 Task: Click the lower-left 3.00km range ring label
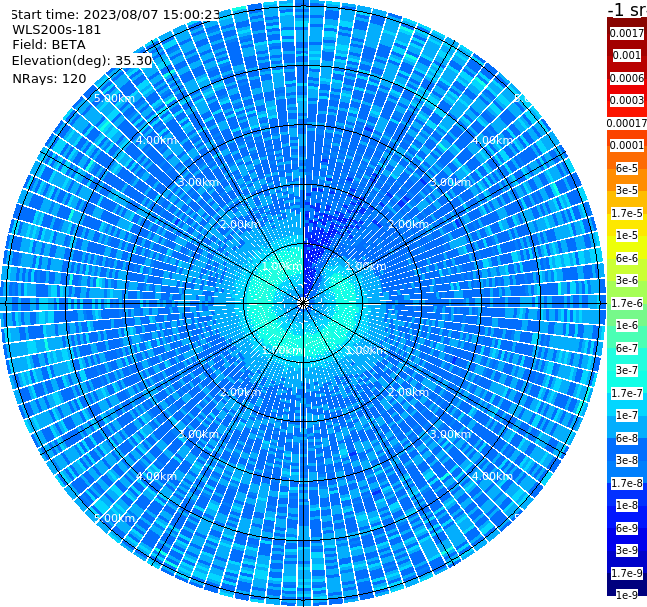[198, 434]
